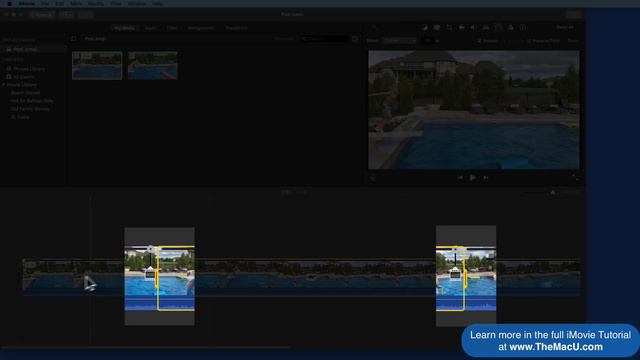This screenshot has height=360, width=640.
Task: Switch to the Backgrounds tab
Action: [x=201, y=28]
